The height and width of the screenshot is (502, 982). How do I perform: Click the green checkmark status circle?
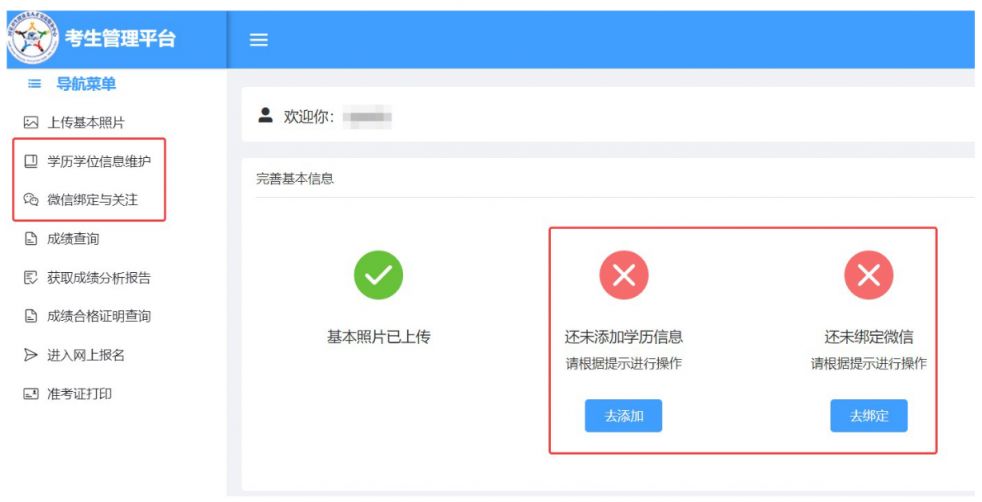[378, 275]
